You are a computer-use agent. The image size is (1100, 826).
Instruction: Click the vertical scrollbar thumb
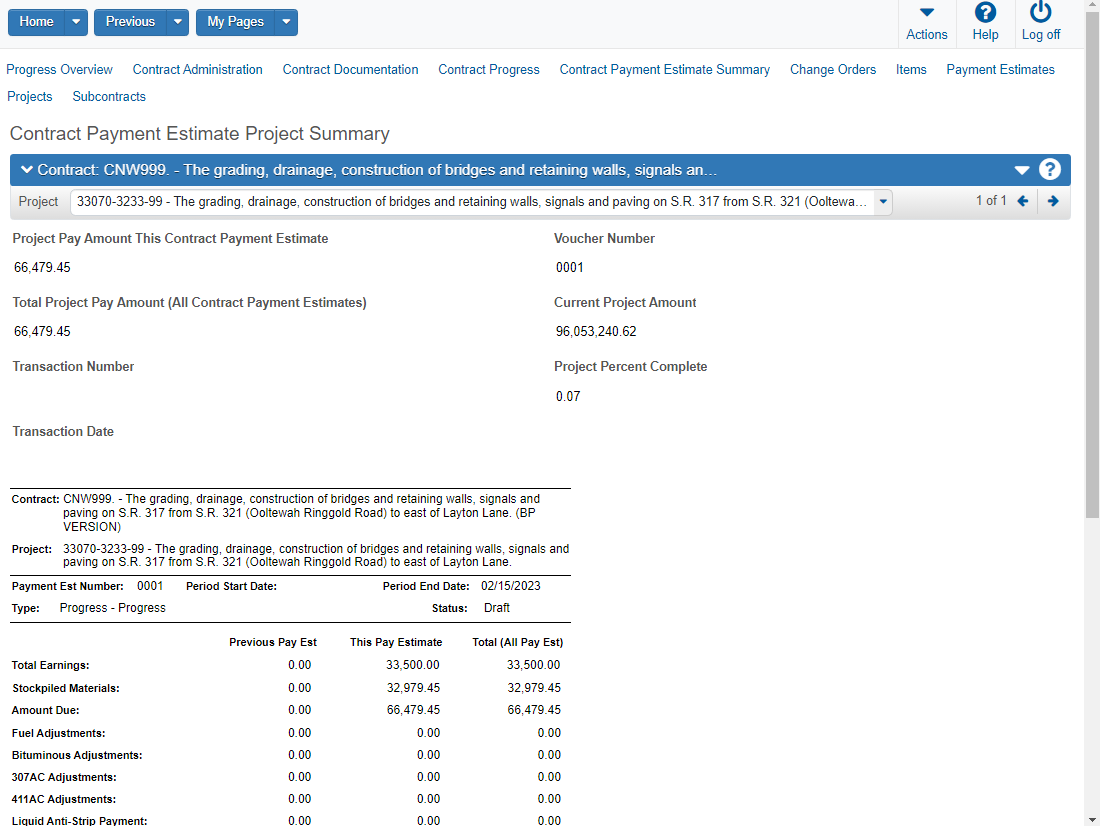click(x=1092, y=264)
